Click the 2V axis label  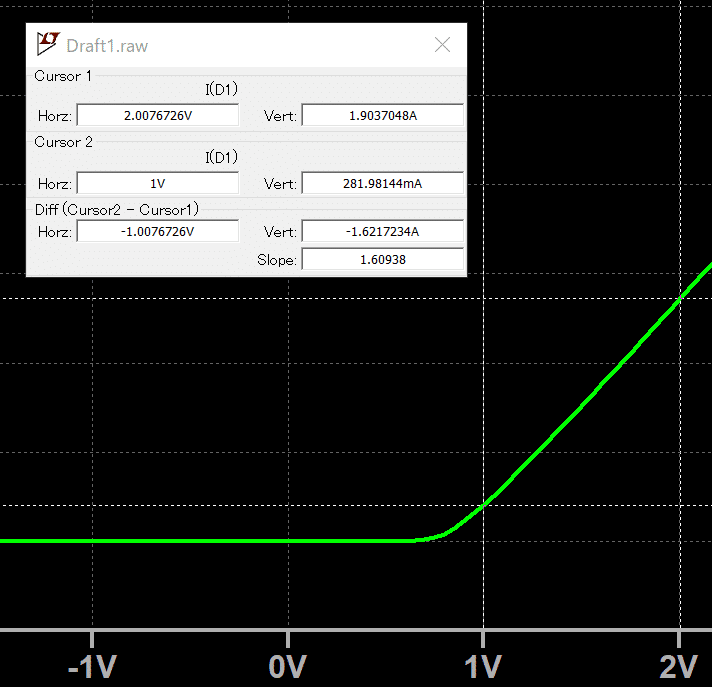[x=678, y=667]
